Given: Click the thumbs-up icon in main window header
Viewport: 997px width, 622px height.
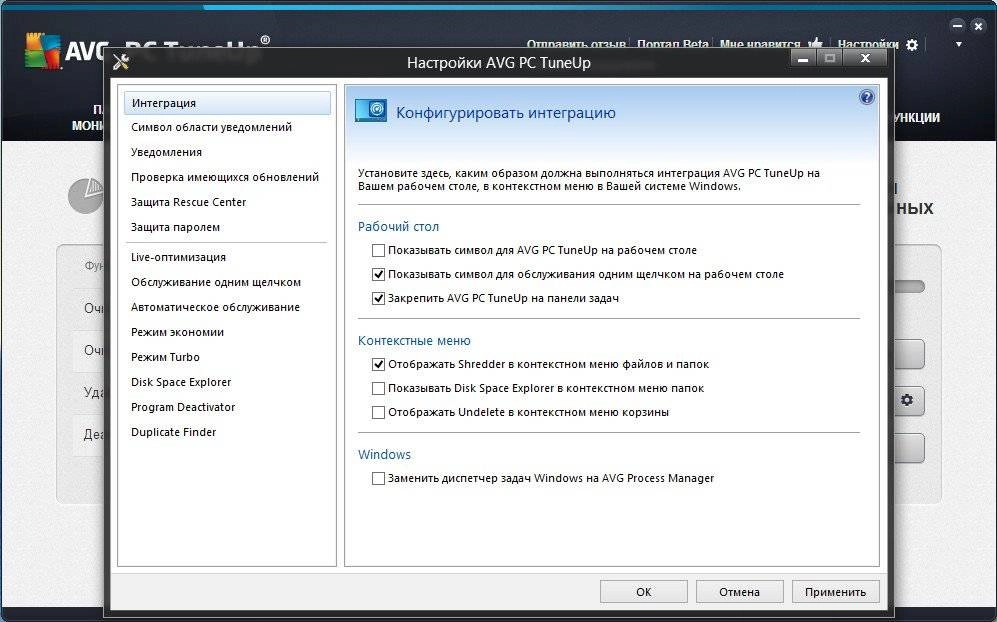Looking at the screenshot, I should pos(815,43).
